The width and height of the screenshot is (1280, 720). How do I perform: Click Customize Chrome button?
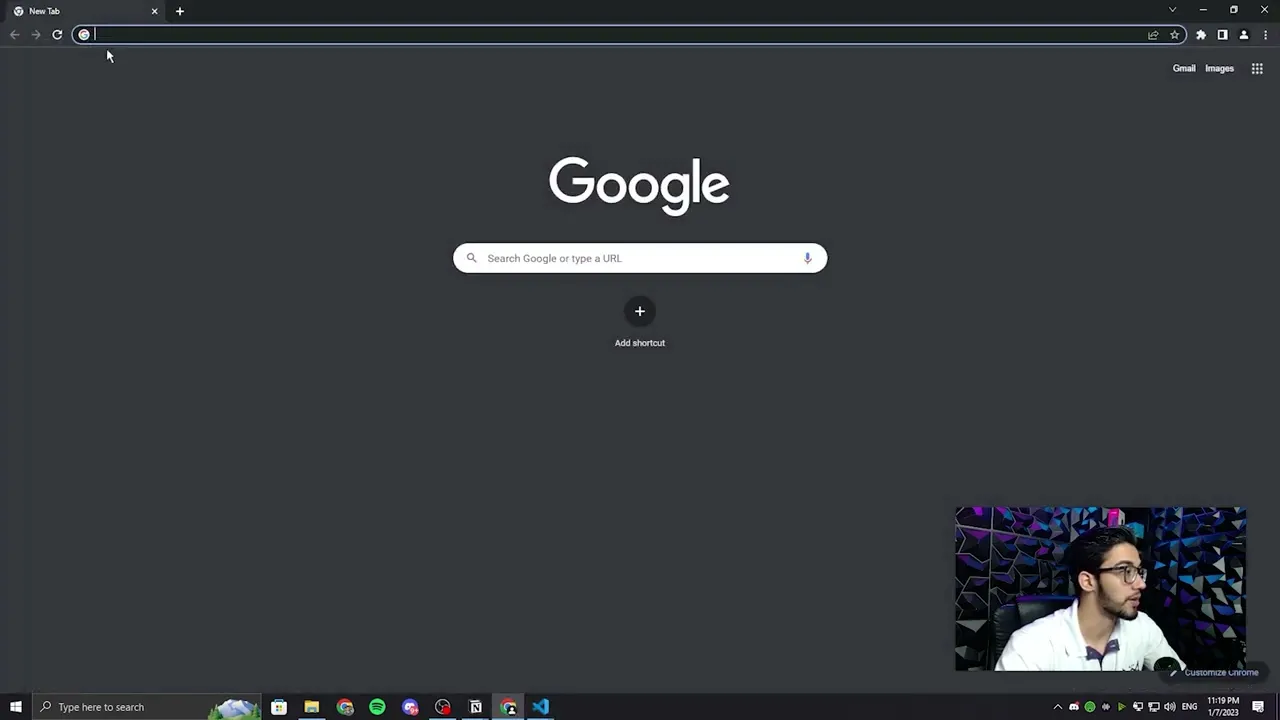[x=1214, y=672]
